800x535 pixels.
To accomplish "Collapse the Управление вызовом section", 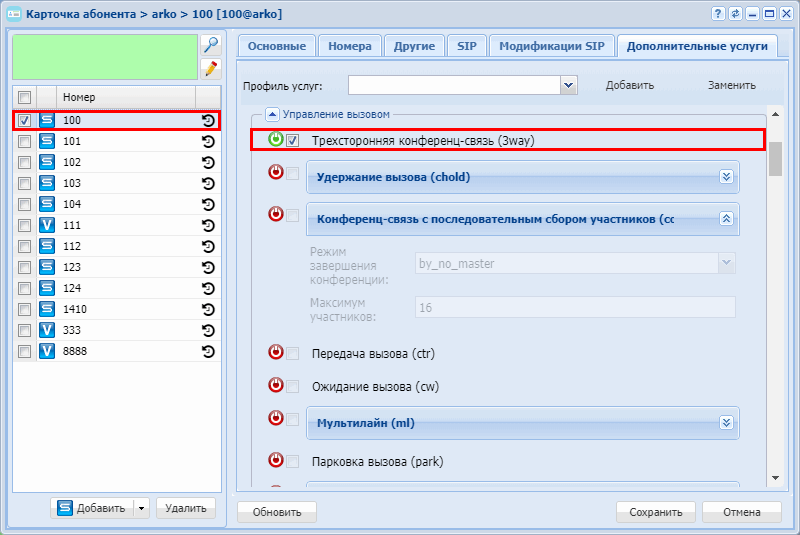I will (272, 114).
